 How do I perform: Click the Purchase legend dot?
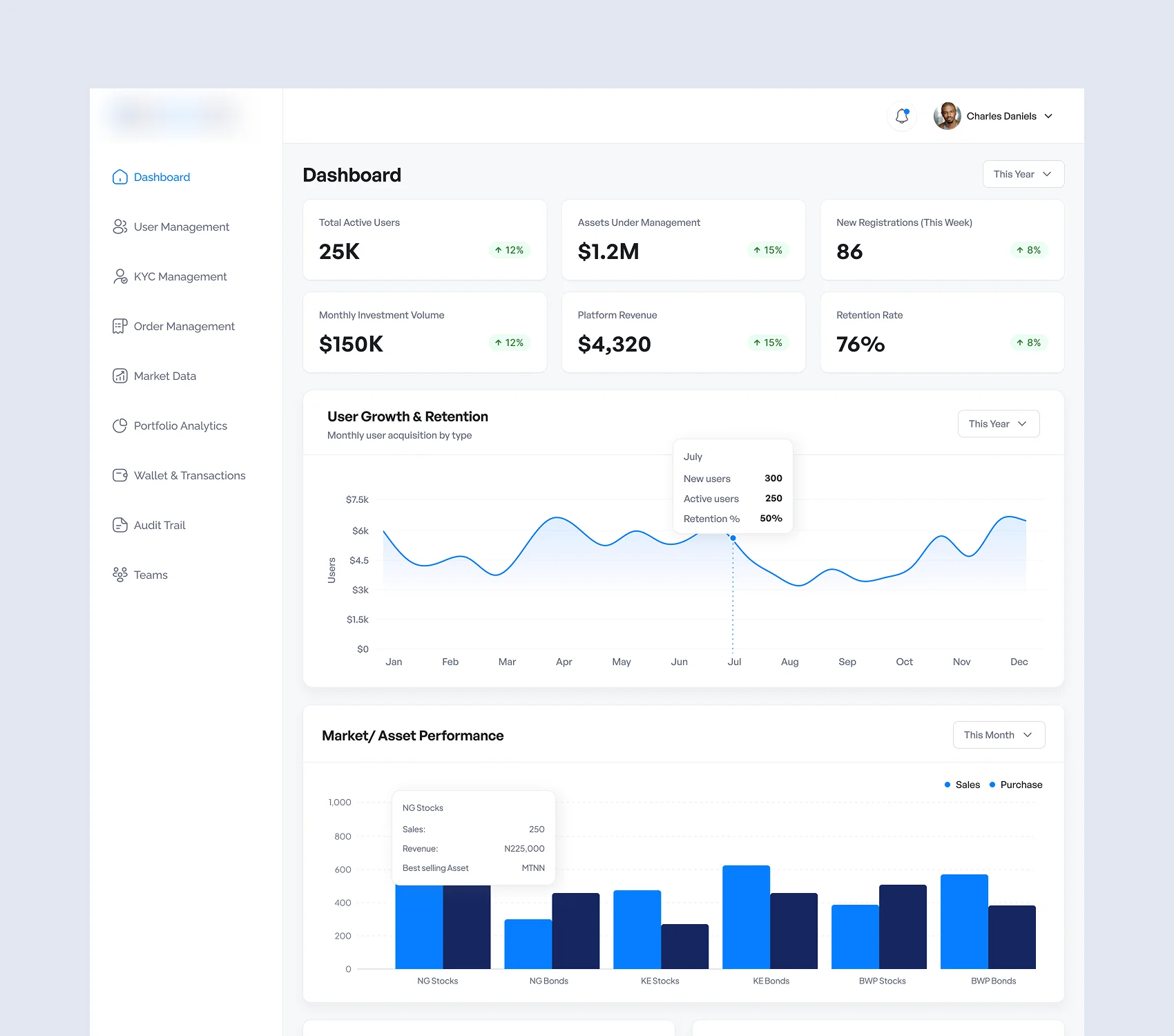tap(992, 785)
